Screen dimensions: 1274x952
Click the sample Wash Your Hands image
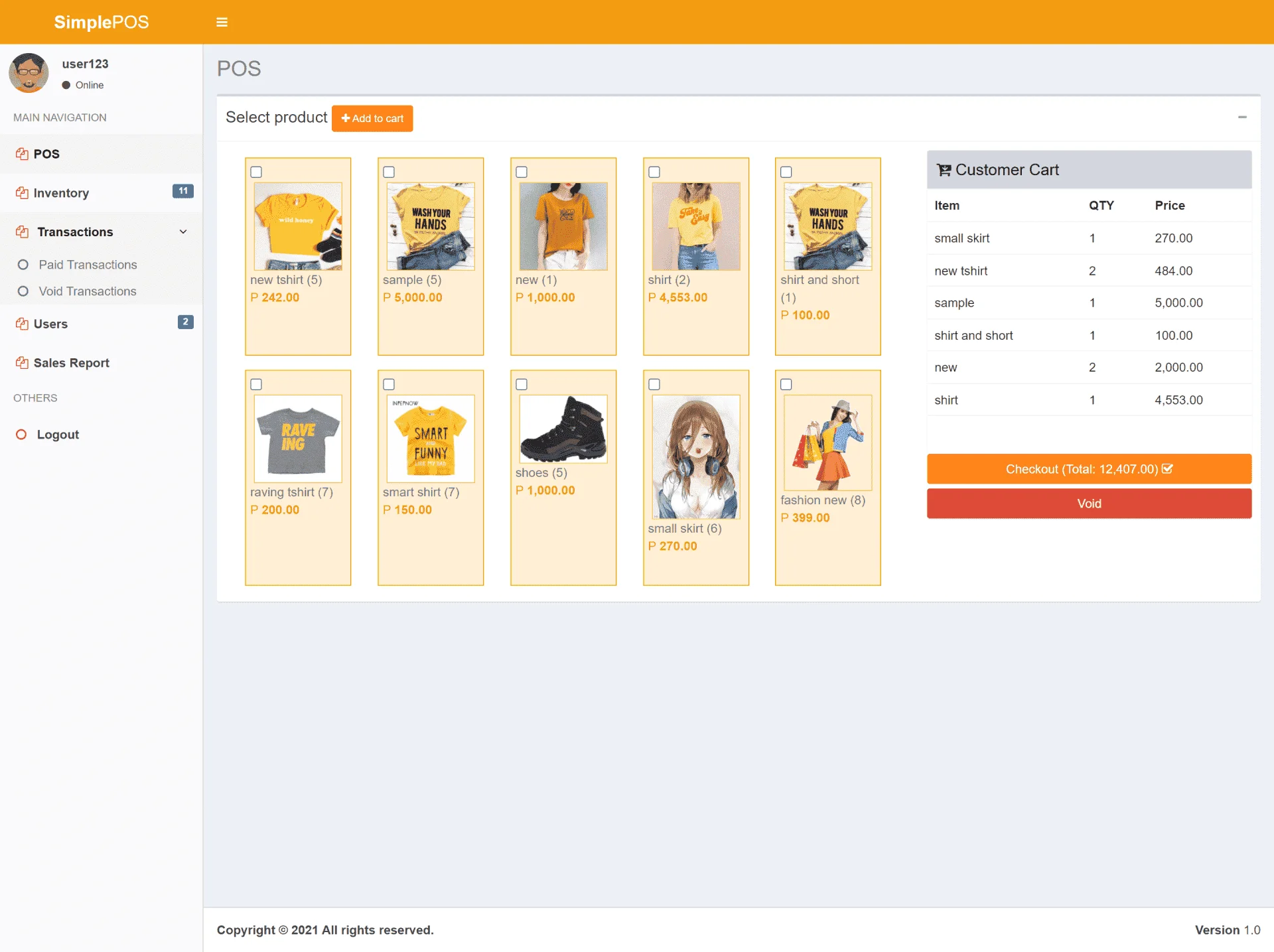(431, 226)
